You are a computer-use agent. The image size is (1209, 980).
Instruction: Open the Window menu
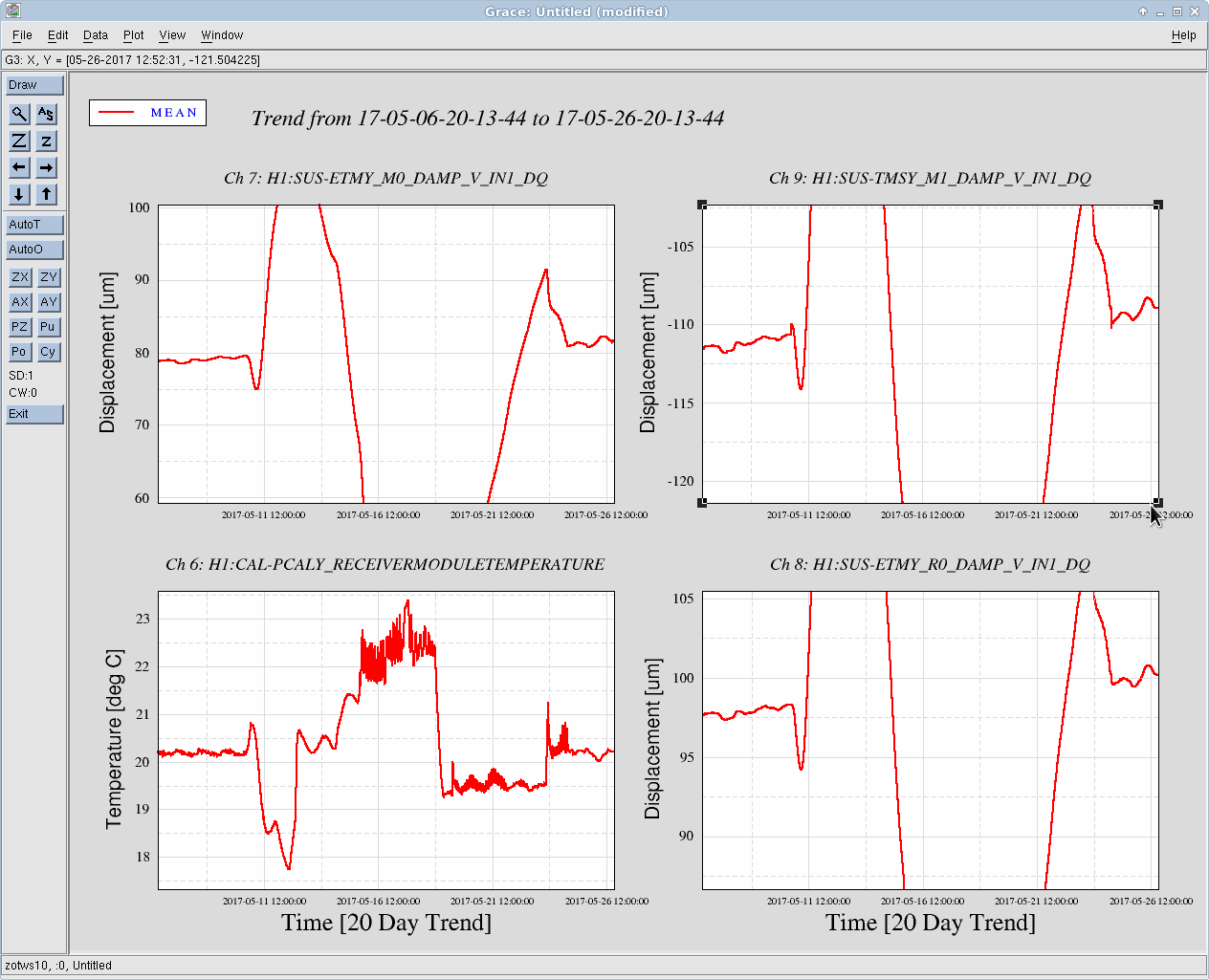pos(222,35)
